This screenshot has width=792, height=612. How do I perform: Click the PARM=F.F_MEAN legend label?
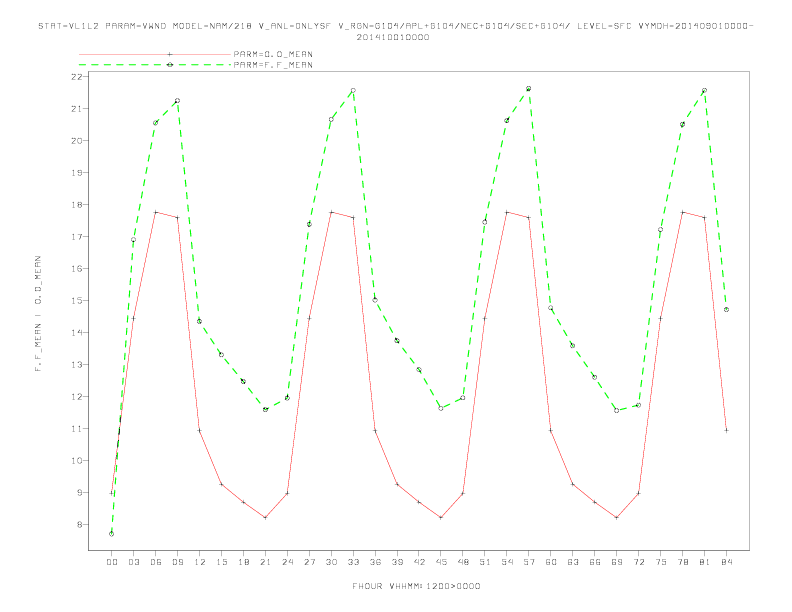(x=273, y=65)
